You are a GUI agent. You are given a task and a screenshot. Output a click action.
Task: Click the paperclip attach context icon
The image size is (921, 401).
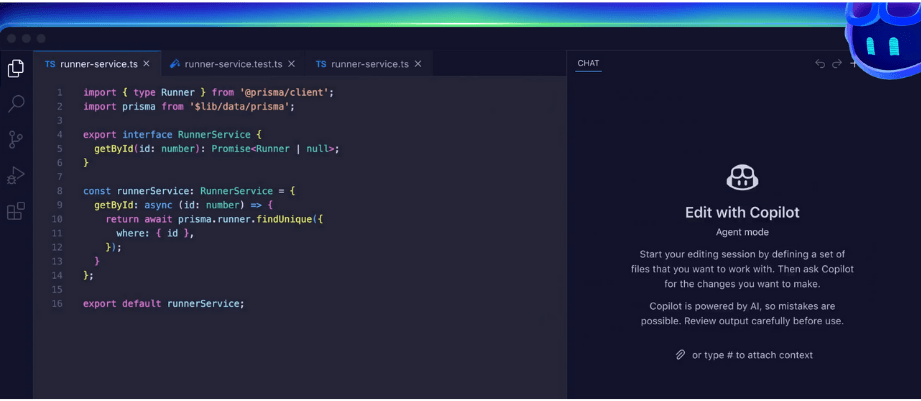tap(680, 355)
